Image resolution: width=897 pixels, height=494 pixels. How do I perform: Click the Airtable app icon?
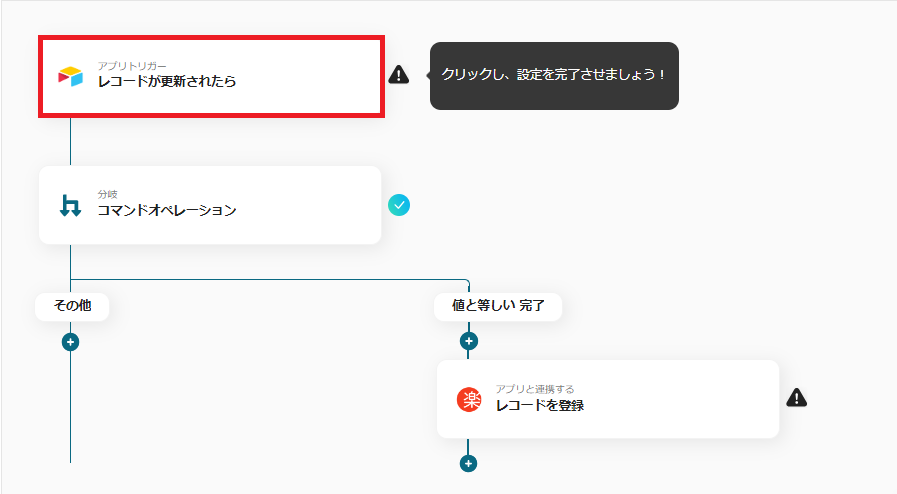point(70,76)
